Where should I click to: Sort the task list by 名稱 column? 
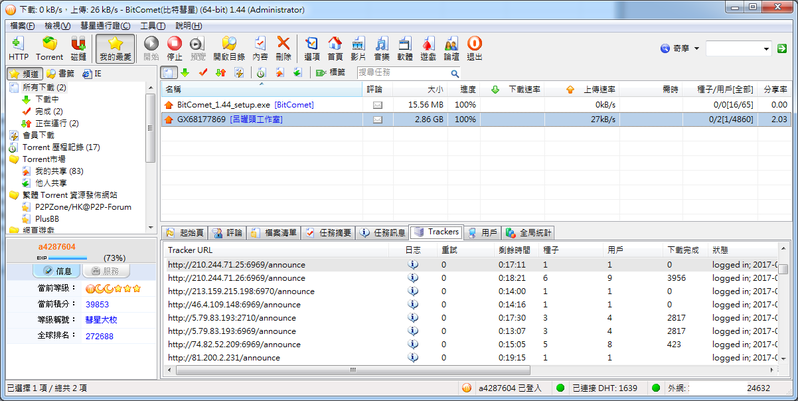tap(262, 90)
